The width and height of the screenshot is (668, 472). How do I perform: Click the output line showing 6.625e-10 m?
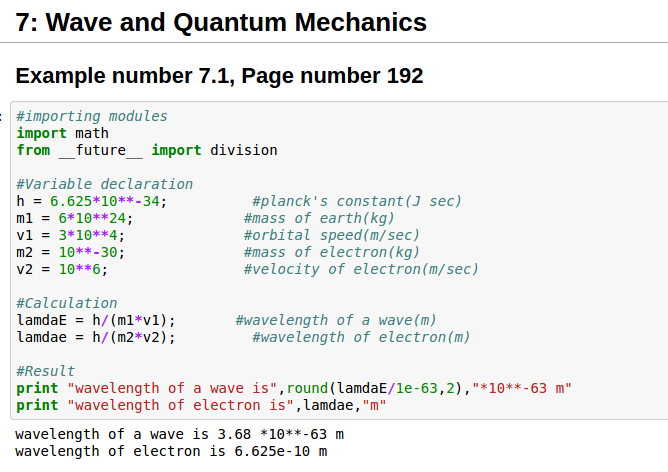[x=171, y=451]
